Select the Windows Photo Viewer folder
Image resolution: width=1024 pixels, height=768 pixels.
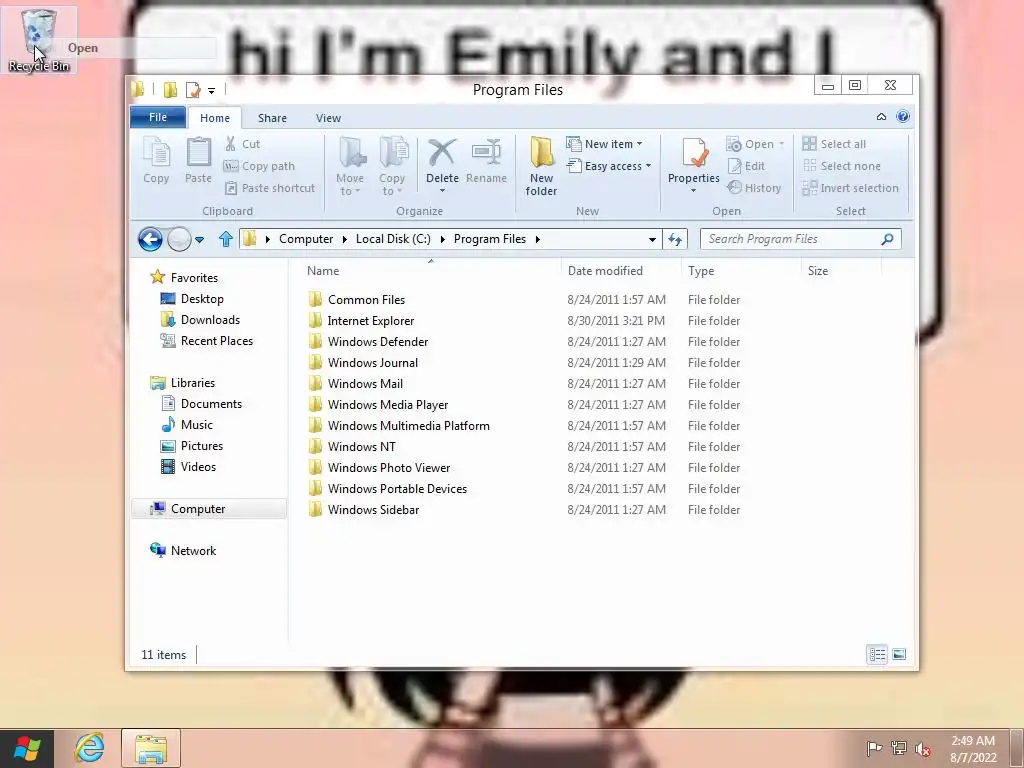click(x=389, y=468)
